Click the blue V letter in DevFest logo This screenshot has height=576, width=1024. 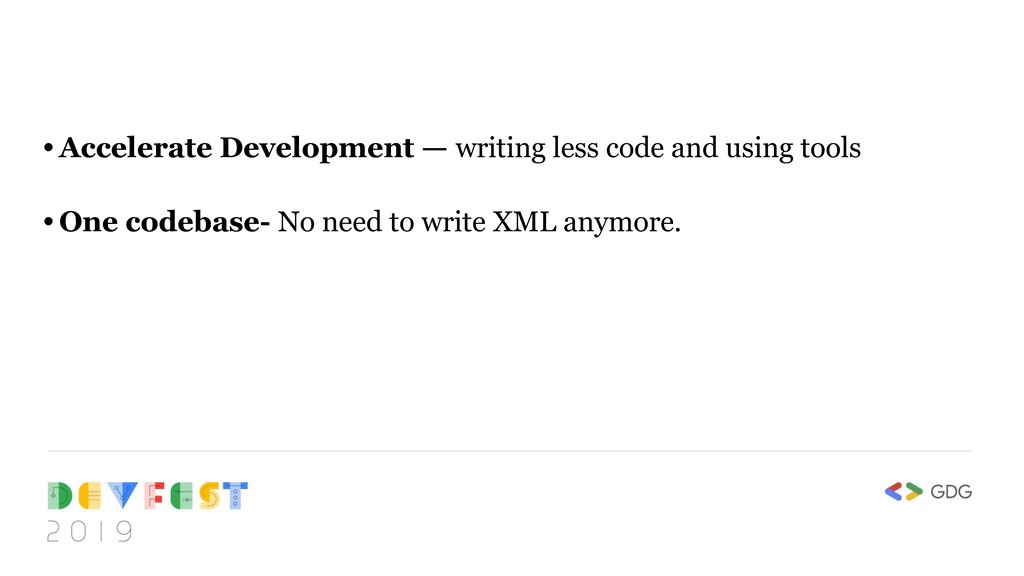click(123, 496)
